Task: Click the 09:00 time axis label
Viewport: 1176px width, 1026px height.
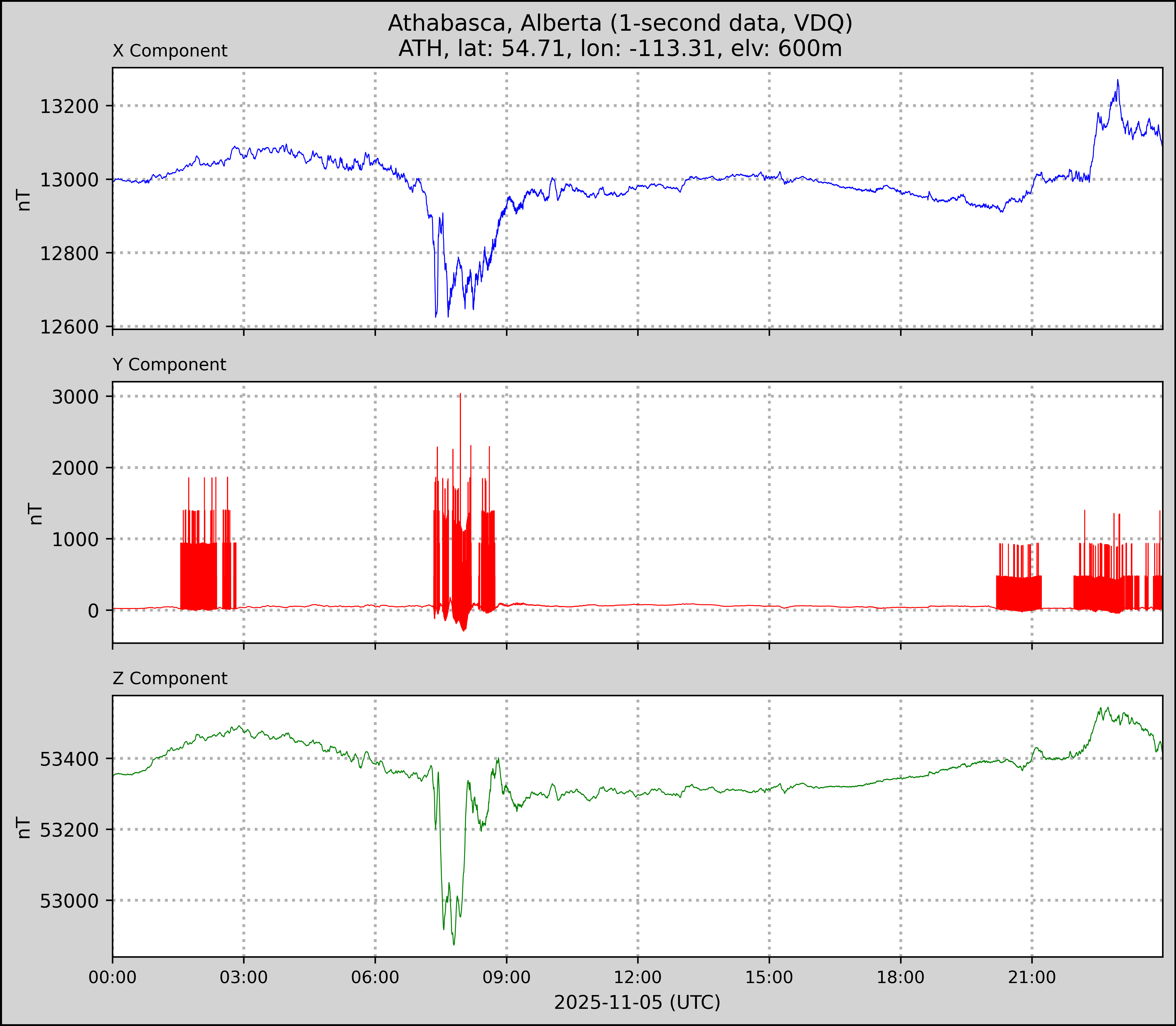Action: click(x=506, y=976)
